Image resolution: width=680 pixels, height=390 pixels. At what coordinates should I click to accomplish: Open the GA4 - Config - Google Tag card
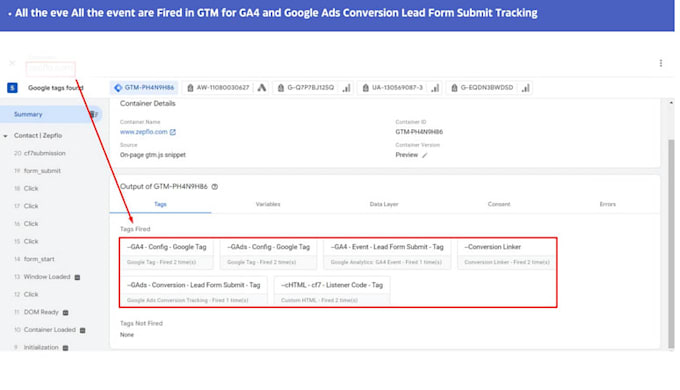167,254
